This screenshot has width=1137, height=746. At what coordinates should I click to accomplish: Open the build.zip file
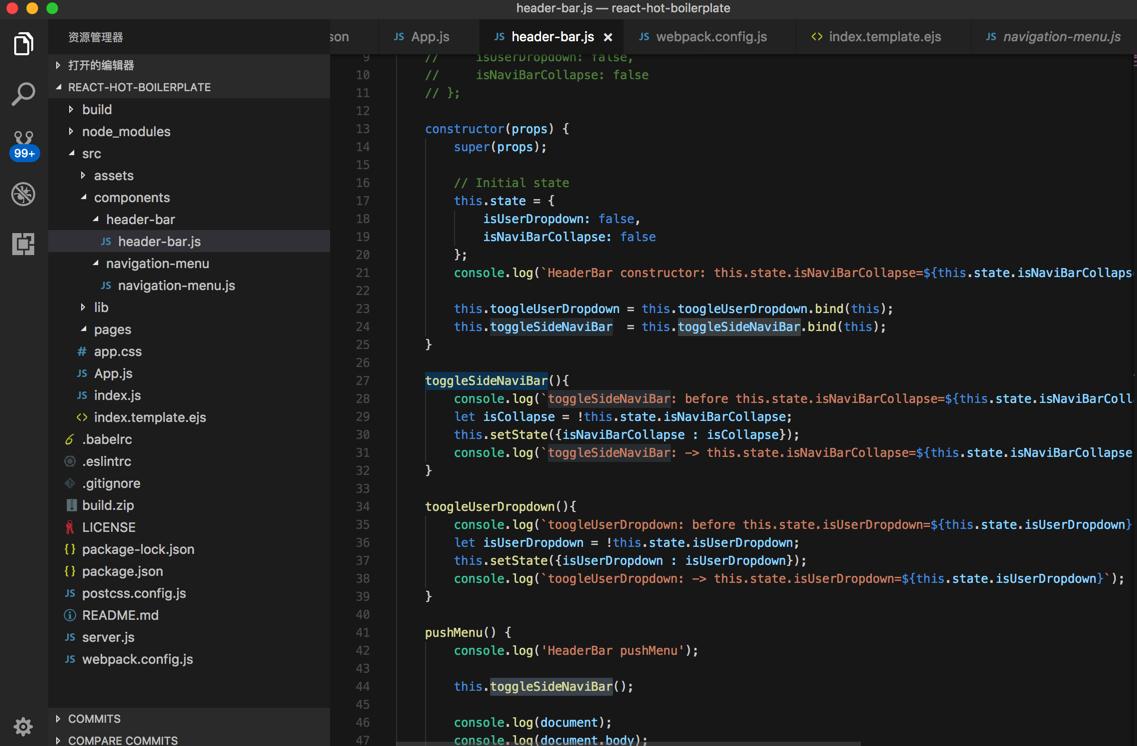(108, 505)
